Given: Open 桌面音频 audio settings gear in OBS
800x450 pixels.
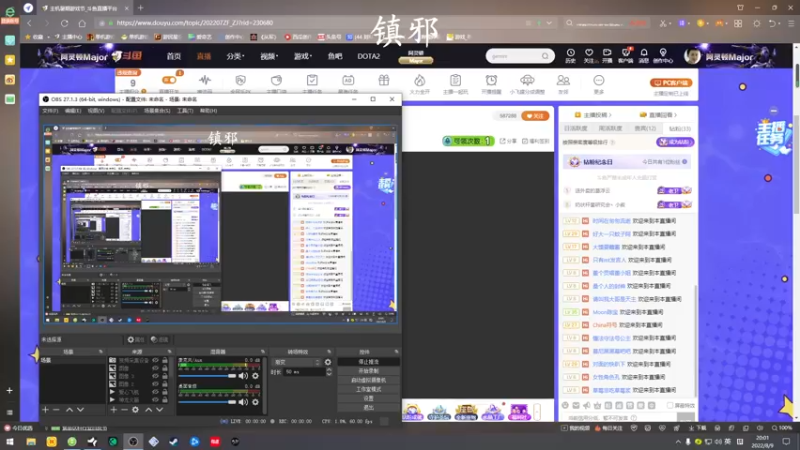Looking at the screenshot, I should [255, 402].
